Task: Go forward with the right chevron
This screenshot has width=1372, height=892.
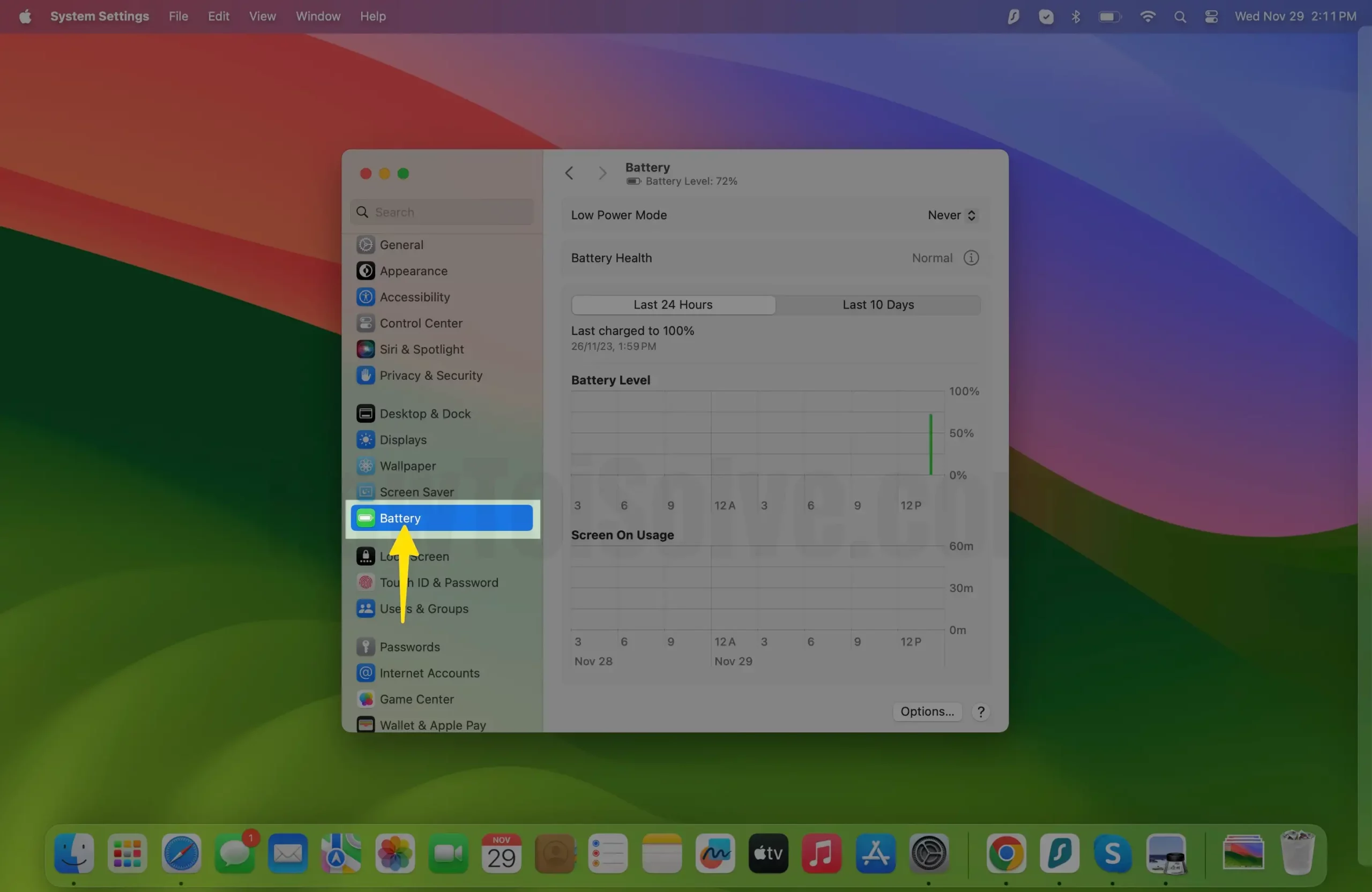Action: [x=602, y=173]
